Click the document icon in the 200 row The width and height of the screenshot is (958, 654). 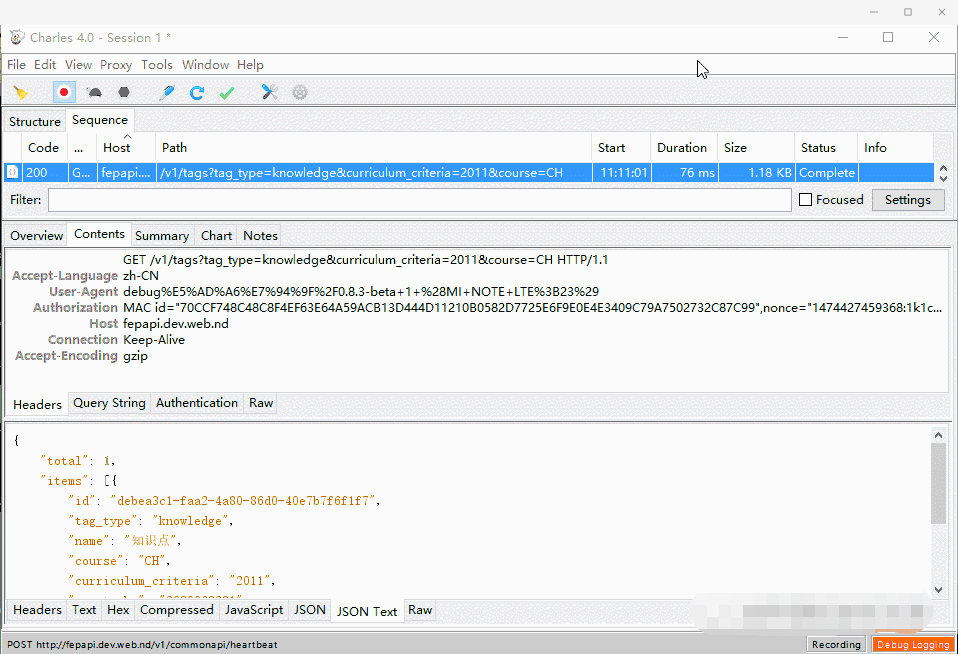click(12, 172)
